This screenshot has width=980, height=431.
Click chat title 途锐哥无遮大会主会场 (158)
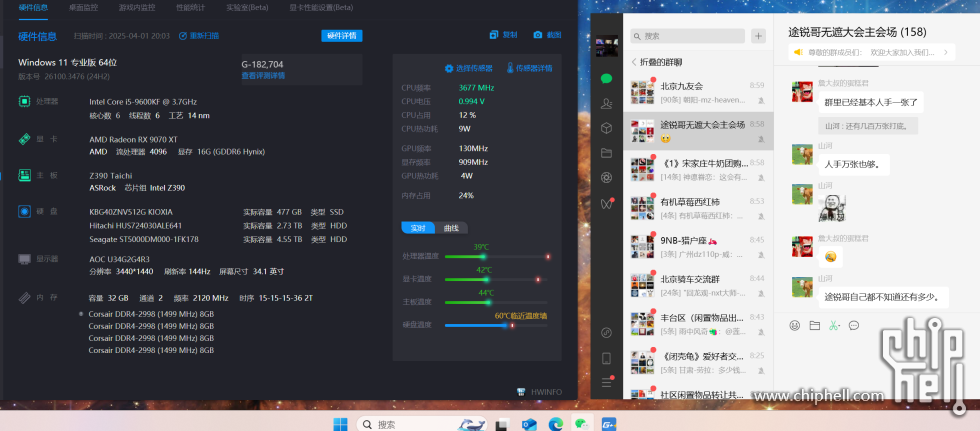click(x=857, y=32)
